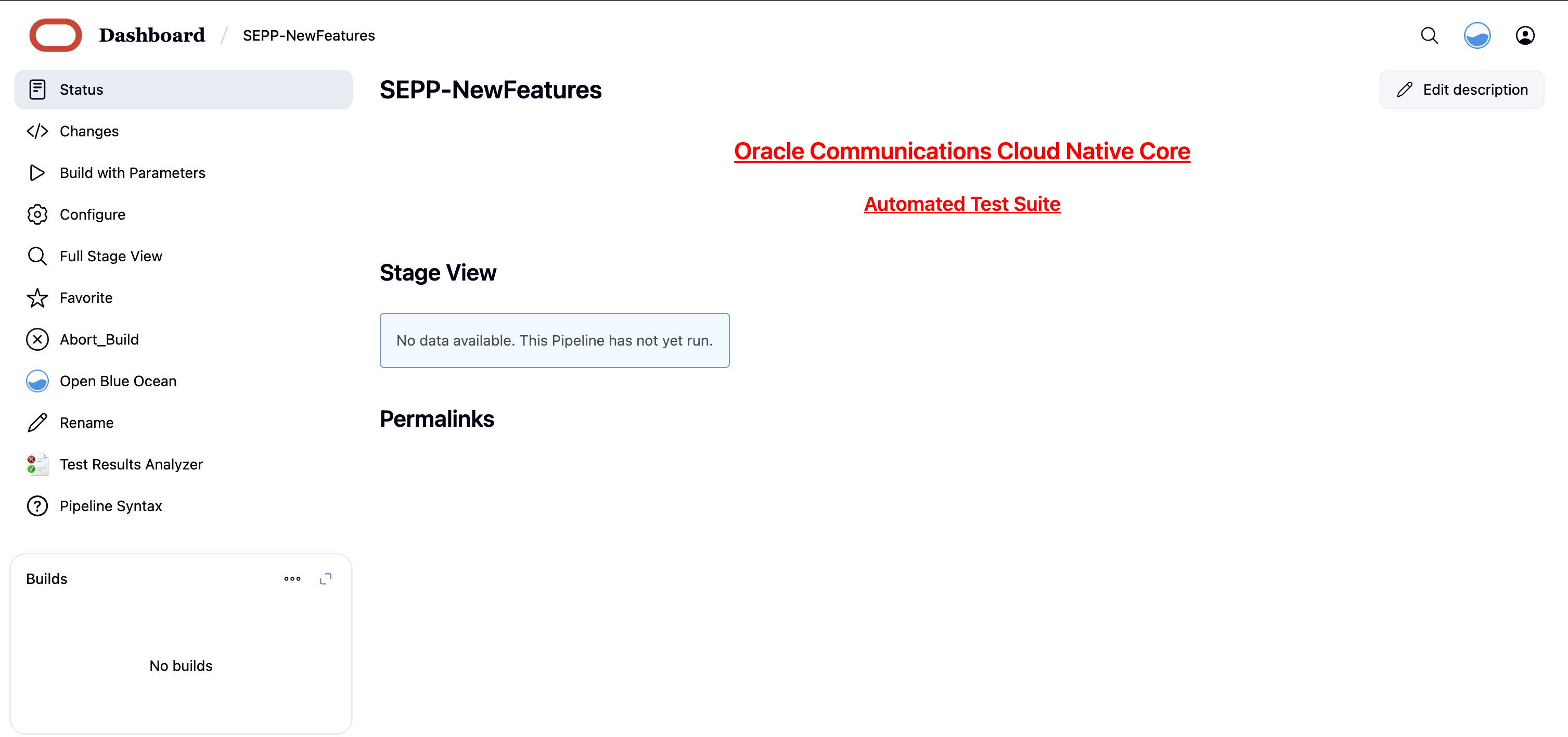Click the Edit description button

1461,90
